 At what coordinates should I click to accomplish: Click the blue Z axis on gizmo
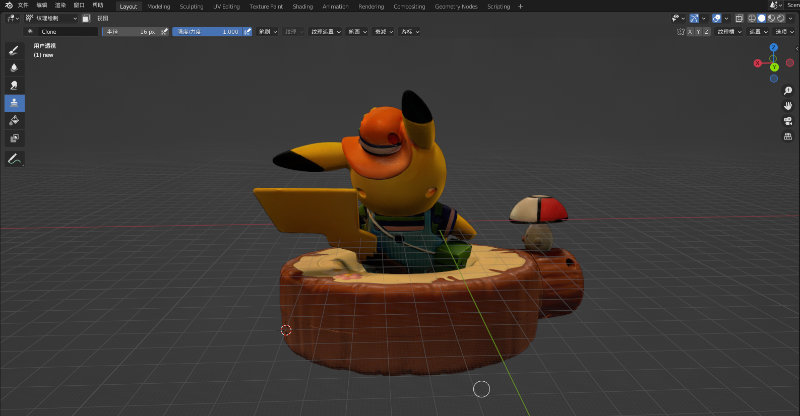pos(773,47)
